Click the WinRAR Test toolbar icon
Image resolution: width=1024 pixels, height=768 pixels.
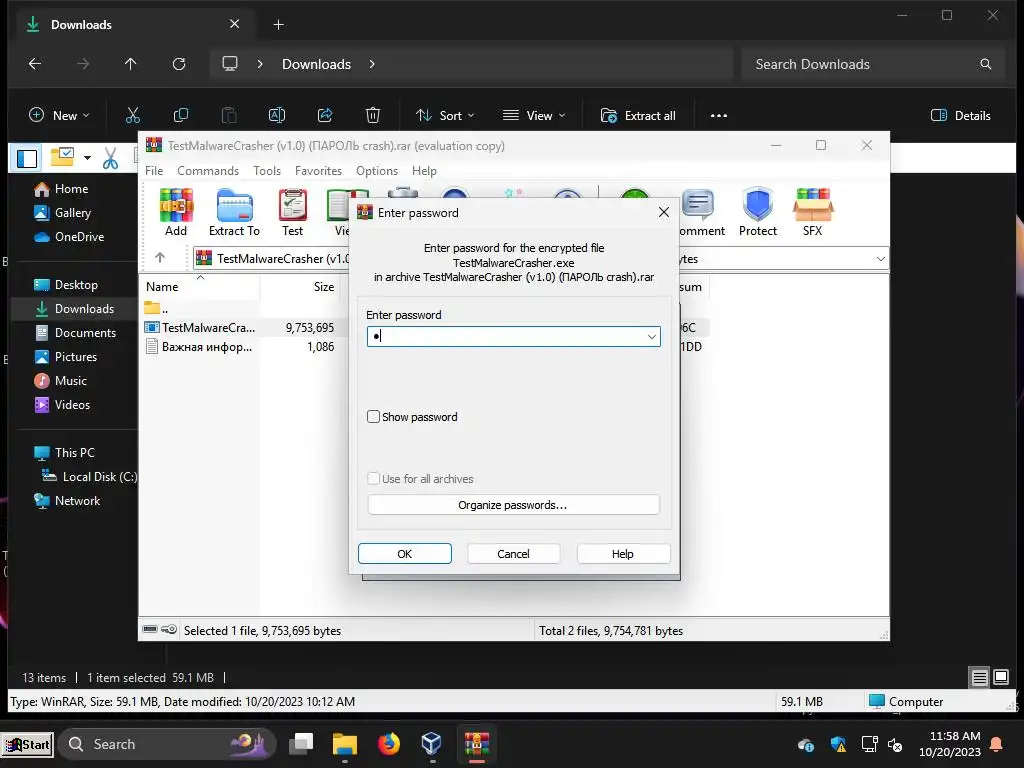coord(293,212)
